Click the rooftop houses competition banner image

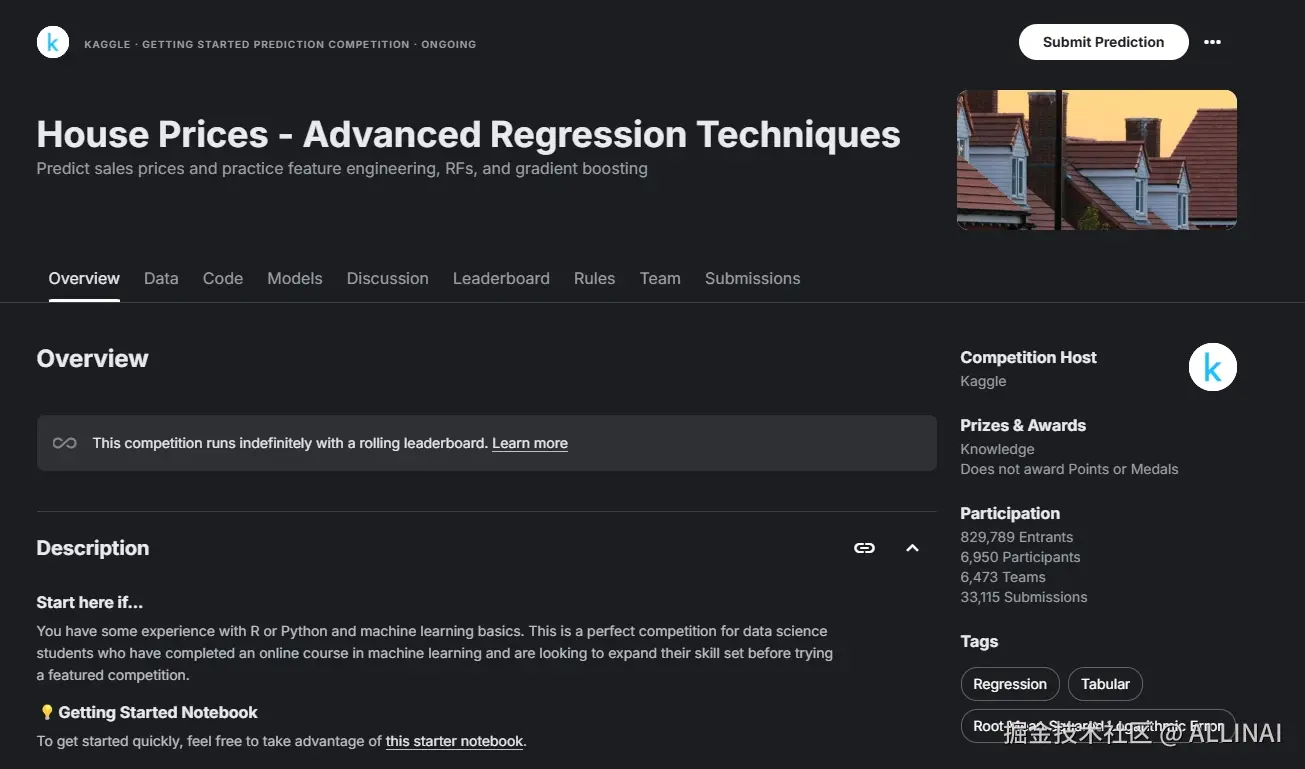coord(1097,160)
